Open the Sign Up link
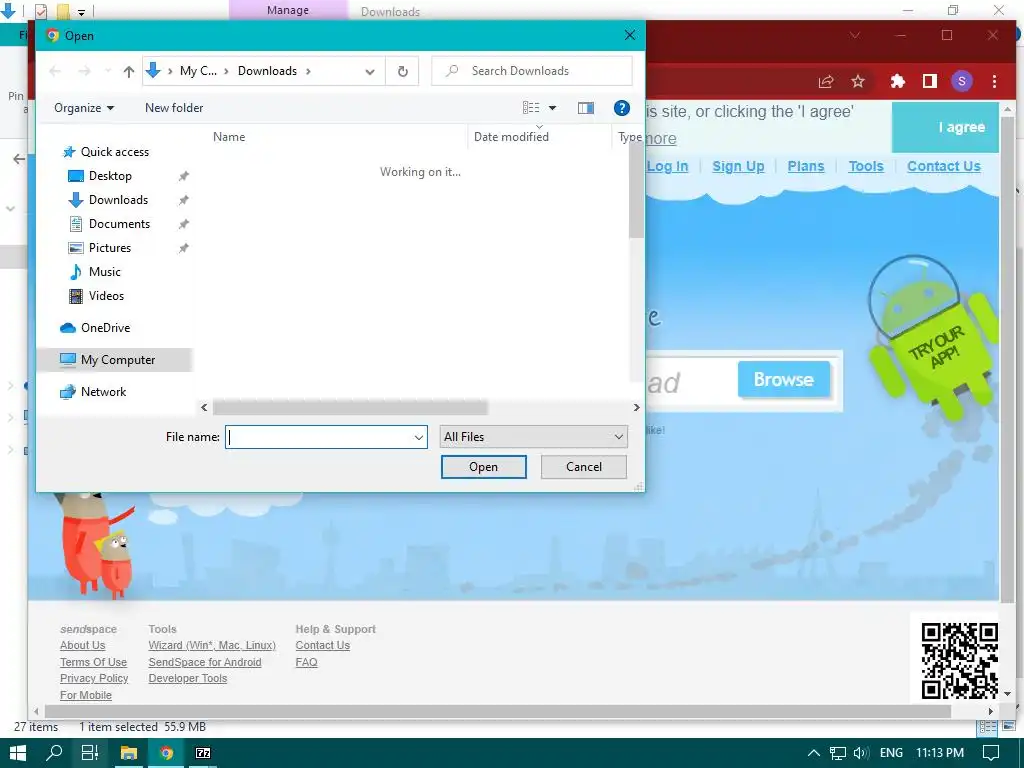Image resolution: width=1024 pixels, height=768 pixels. click(738, 167)
